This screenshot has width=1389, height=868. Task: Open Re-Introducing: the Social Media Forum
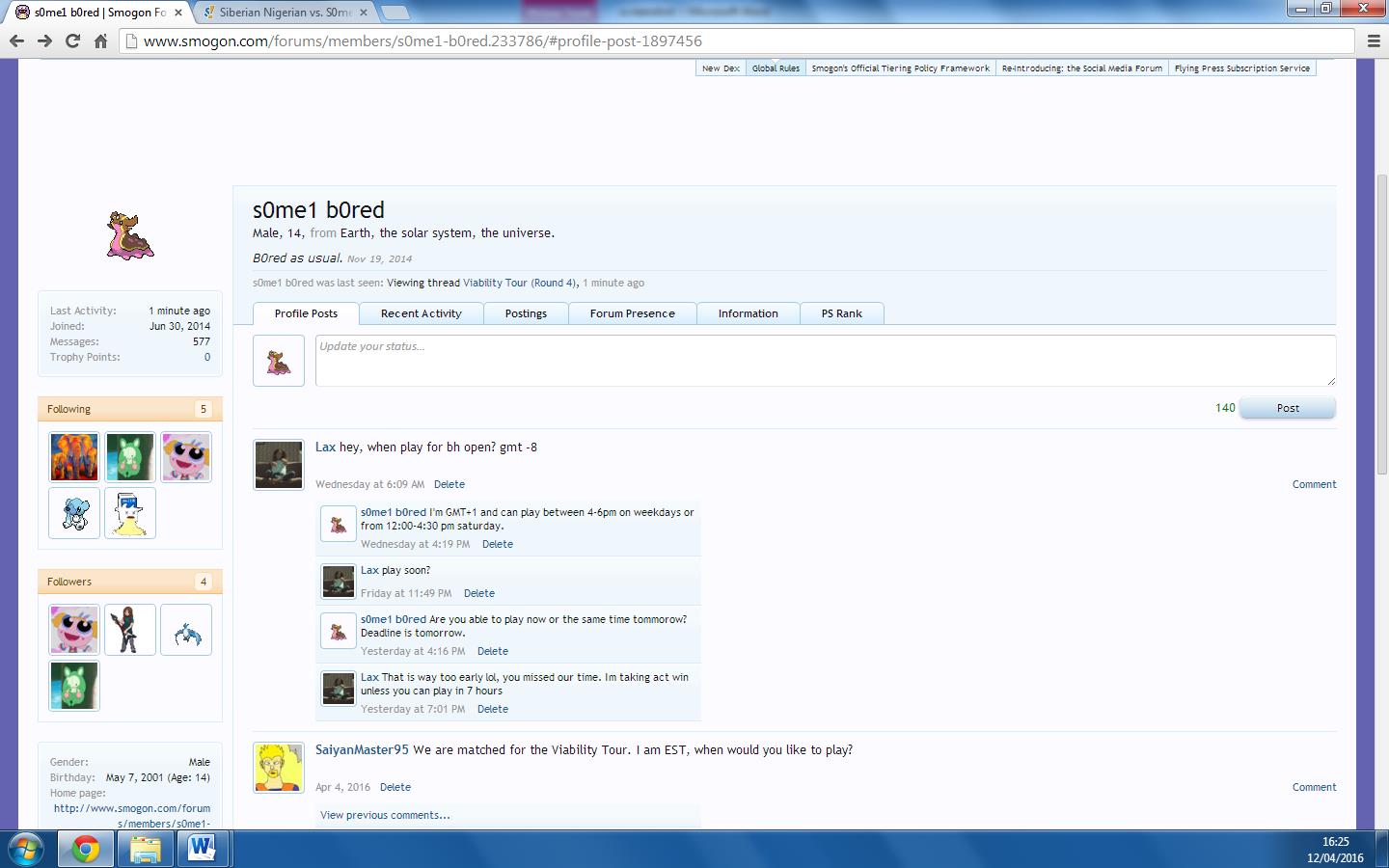1081,68
